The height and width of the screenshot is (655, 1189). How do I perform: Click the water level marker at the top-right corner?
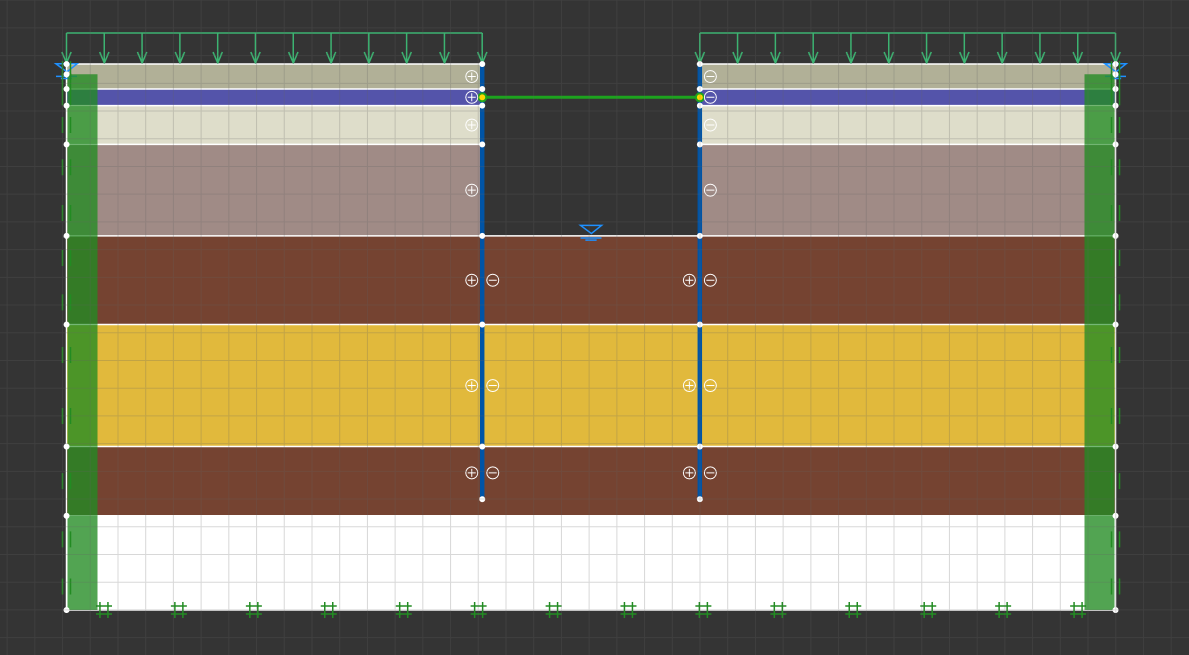coord(1116,66)
